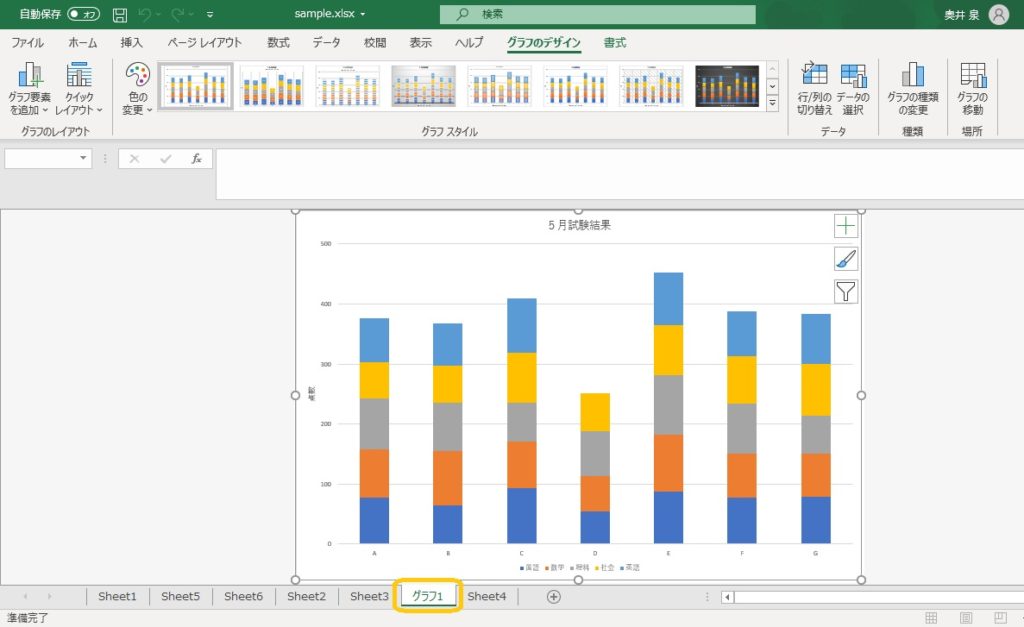1024x627 pixels.
Task: Add a new sheet with plus button
Action: pyautogui.click(x=553, y=597)
